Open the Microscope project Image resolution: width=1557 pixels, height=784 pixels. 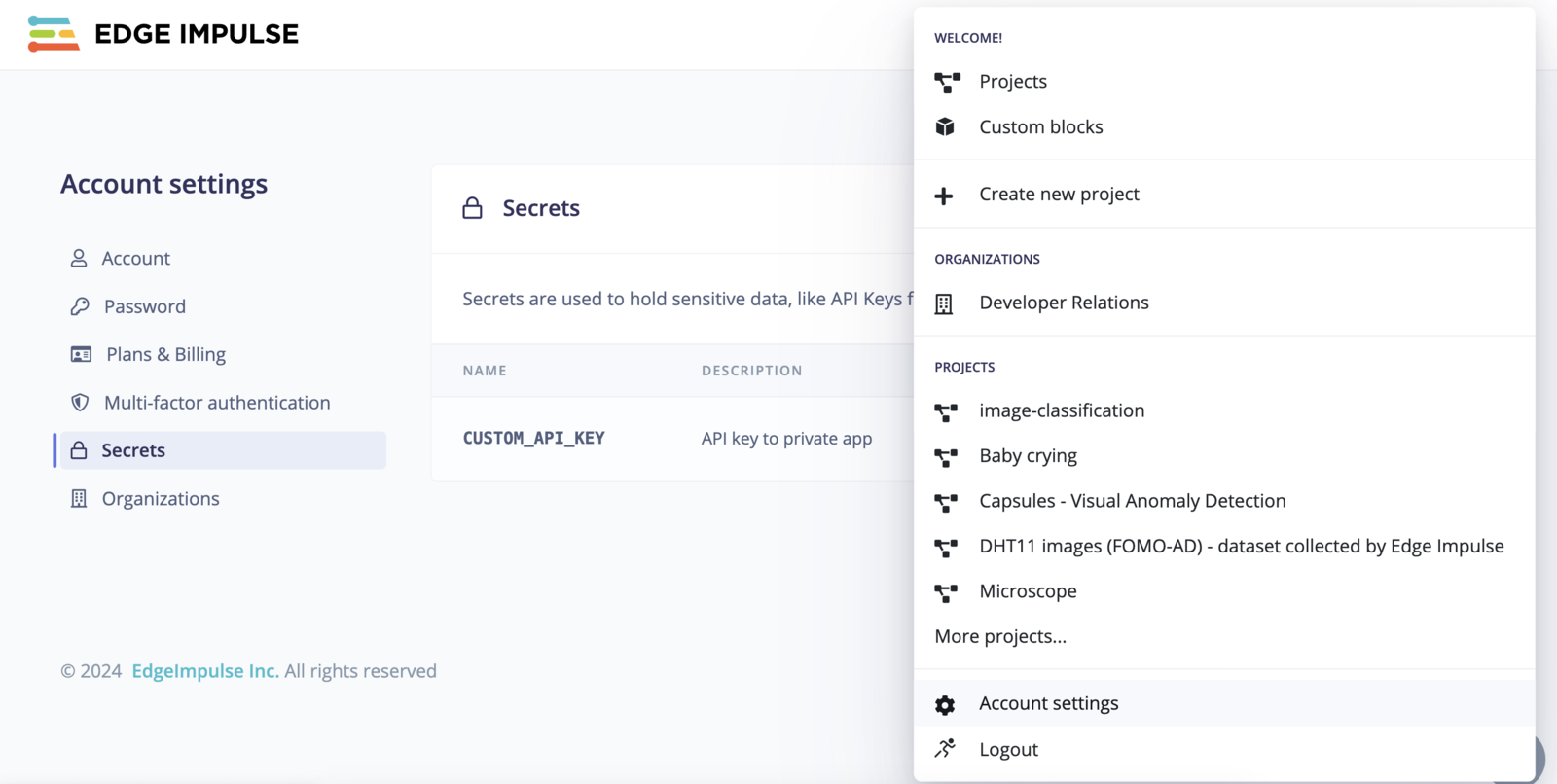[x=1028, y=591]
